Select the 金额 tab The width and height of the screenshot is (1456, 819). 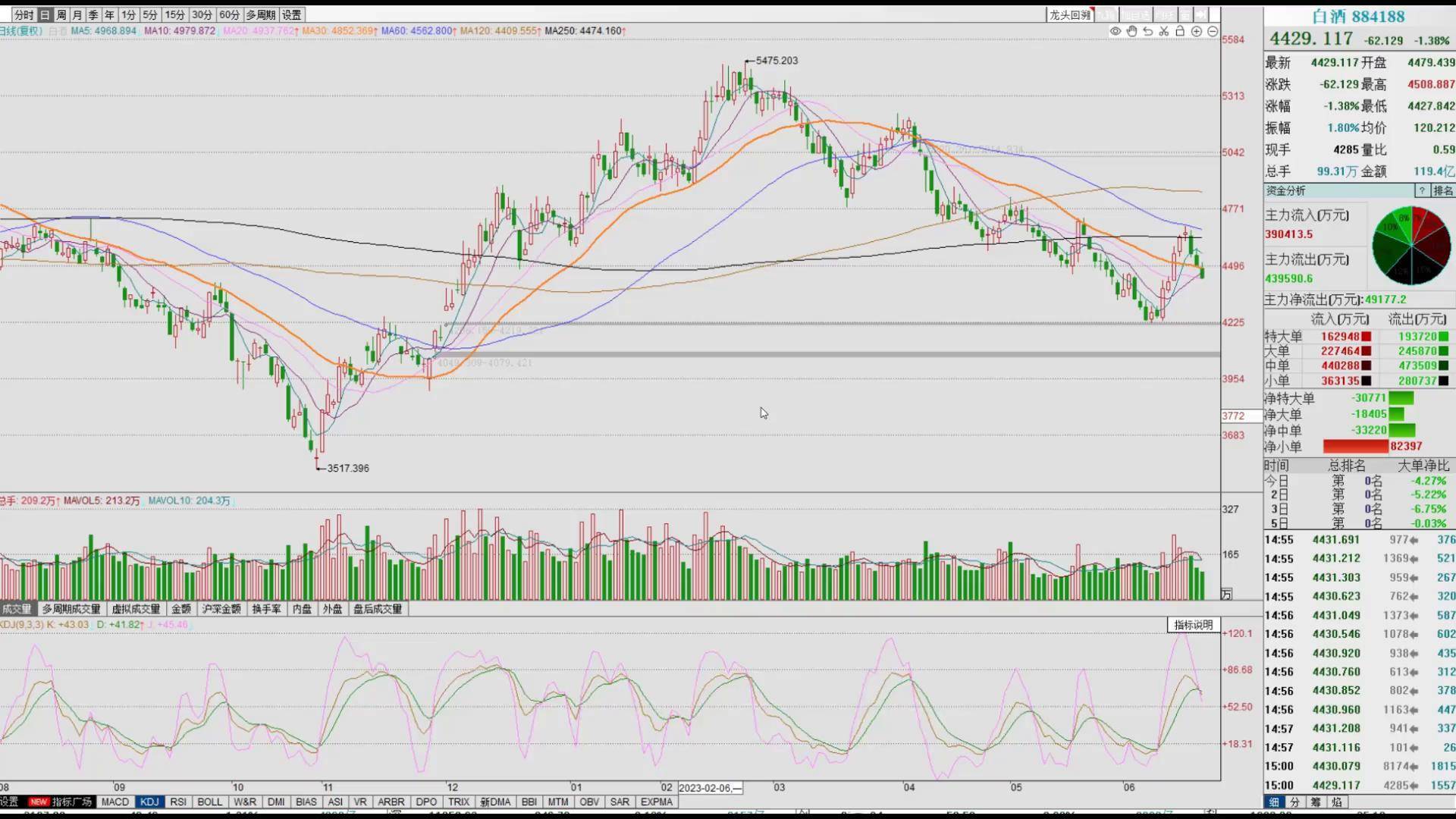point(181,609)
